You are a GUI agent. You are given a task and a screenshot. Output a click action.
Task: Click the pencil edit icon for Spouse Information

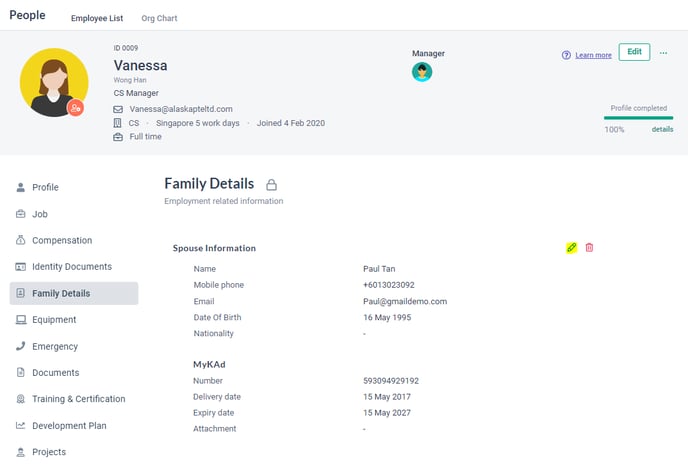[x=571, y=248]
